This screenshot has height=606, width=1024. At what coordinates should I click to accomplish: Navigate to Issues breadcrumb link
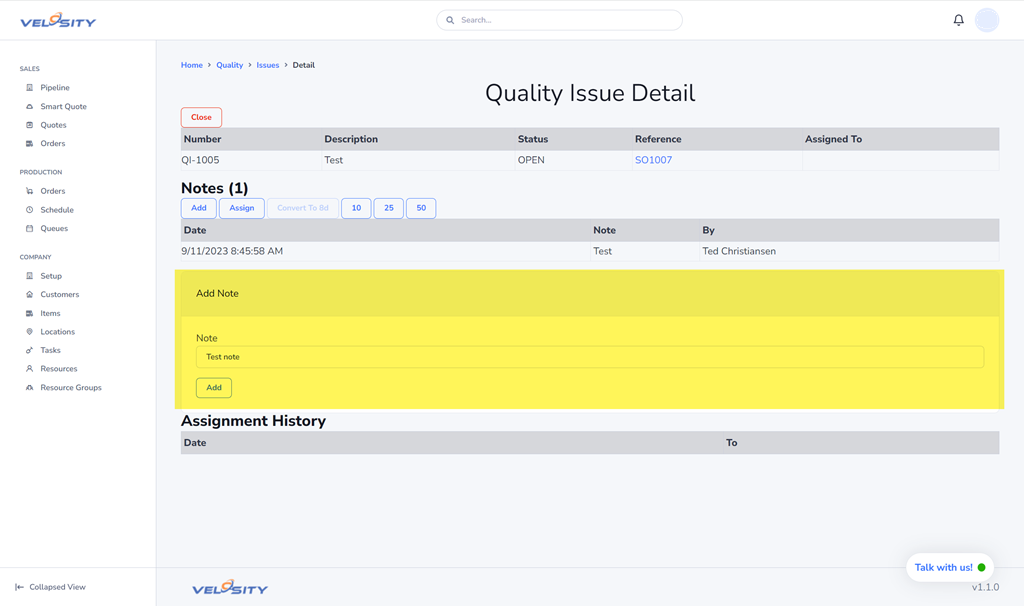tap(267, 65)
